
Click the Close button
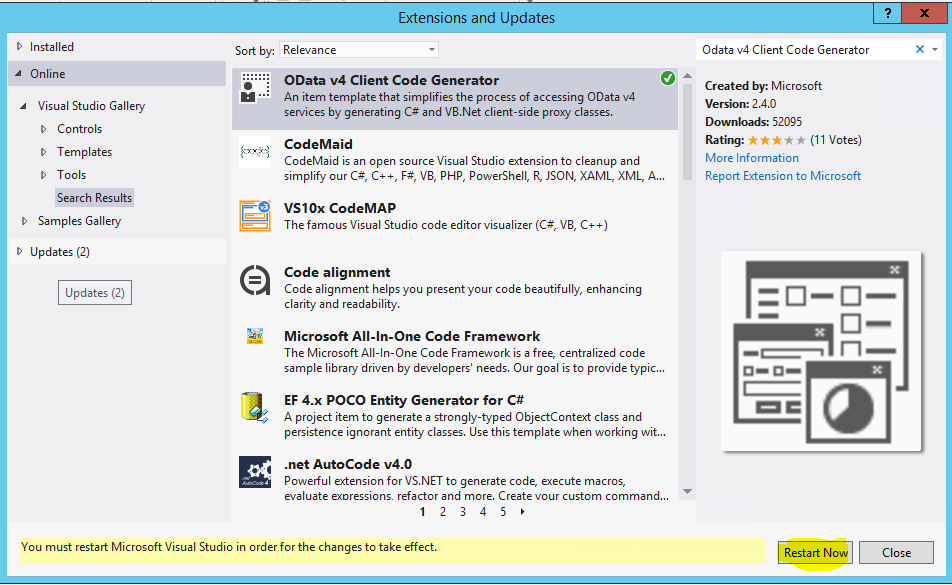(x=896, y=553)
